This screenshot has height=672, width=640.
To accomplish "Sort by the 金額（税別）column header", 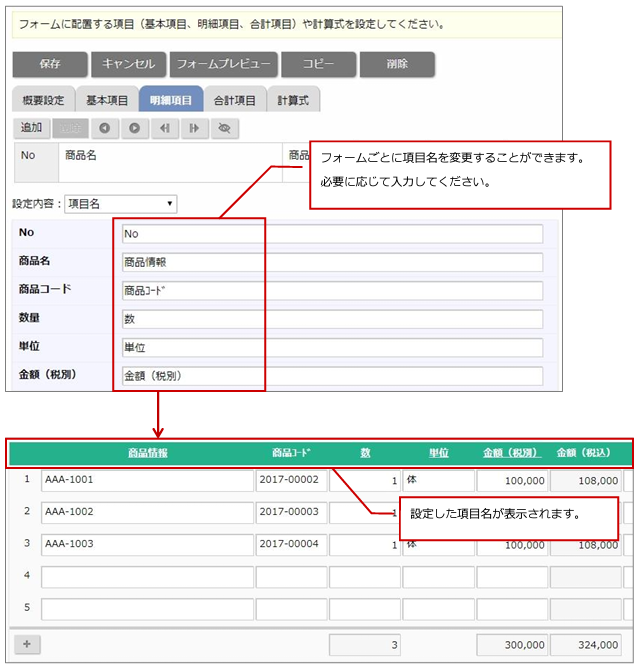I will tap(512, 453).
